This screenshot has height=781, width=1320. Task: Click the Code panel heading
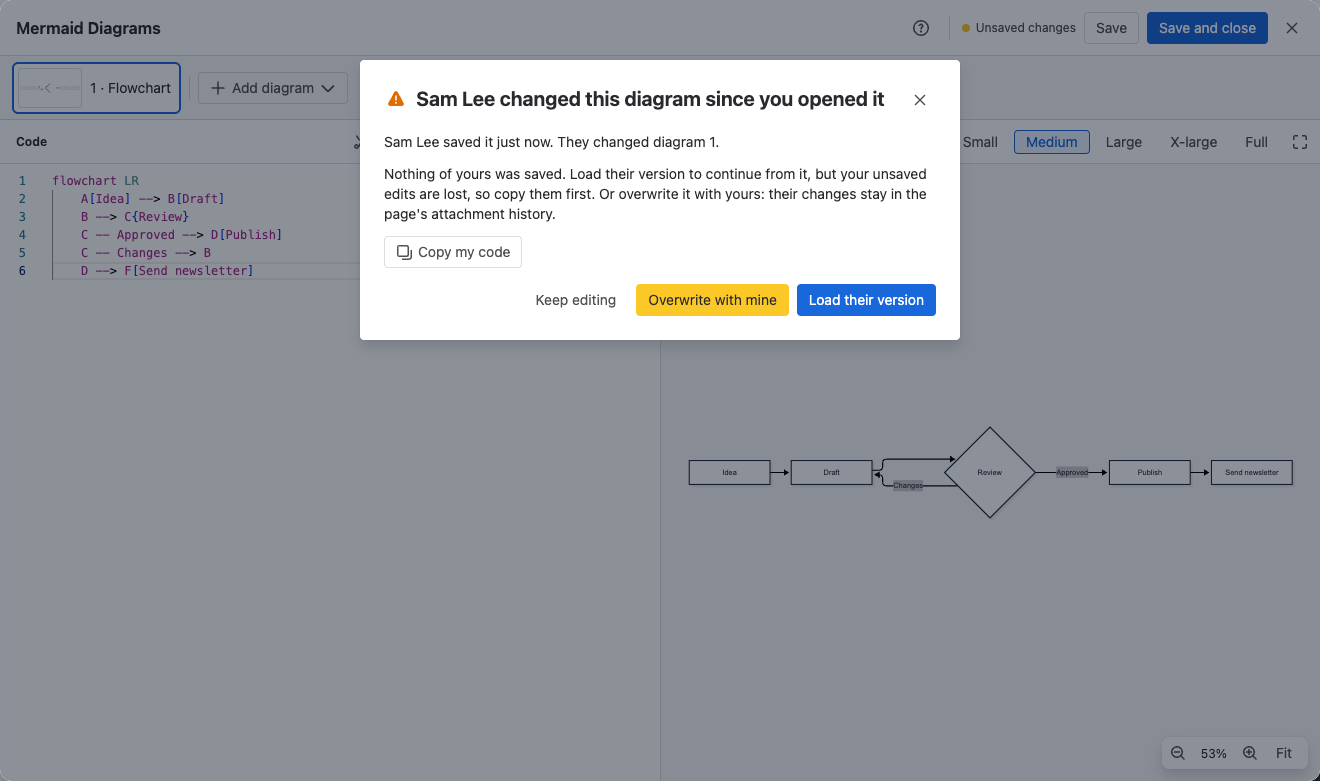point(32,142)
